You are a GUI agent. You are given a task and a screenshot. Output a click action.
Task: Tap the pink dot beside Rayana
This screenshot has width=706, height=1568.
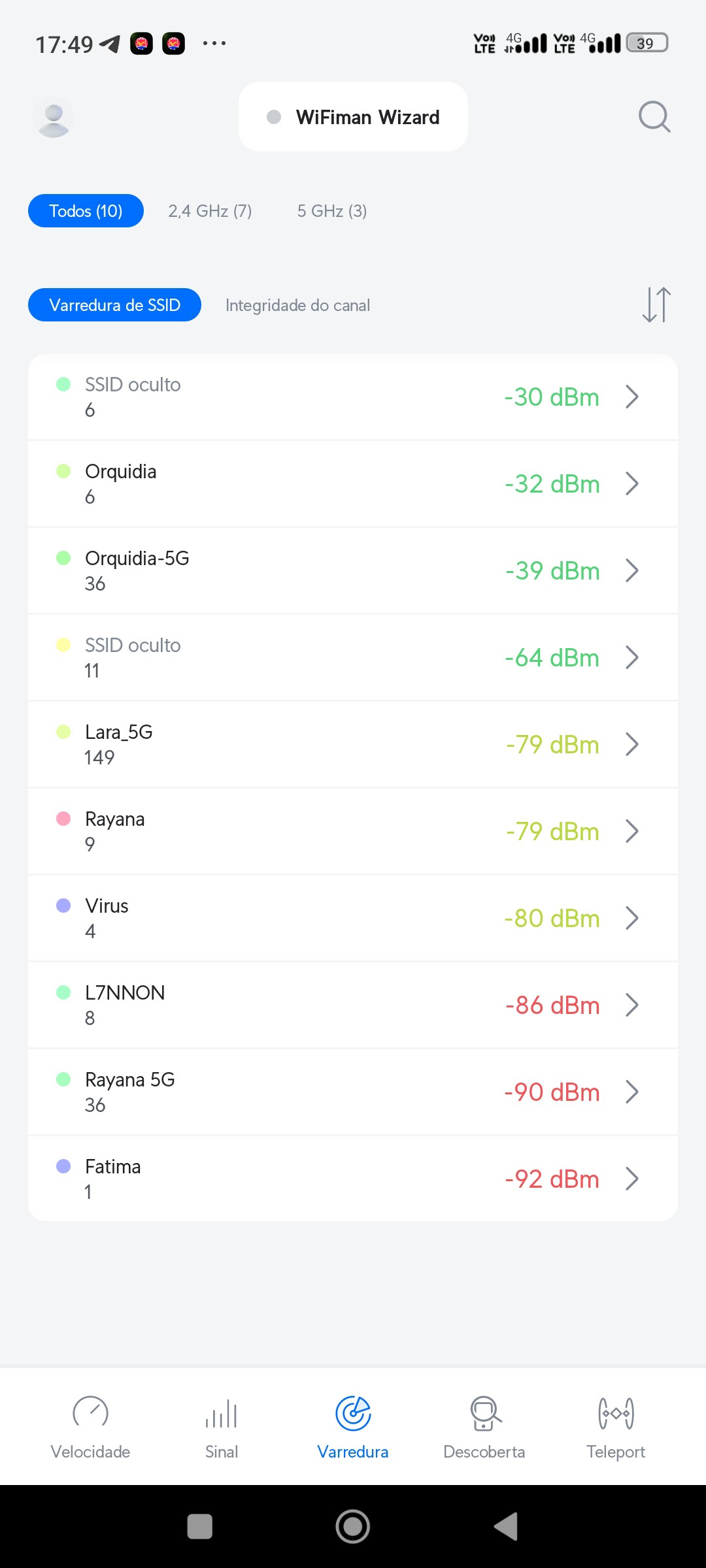63,819
